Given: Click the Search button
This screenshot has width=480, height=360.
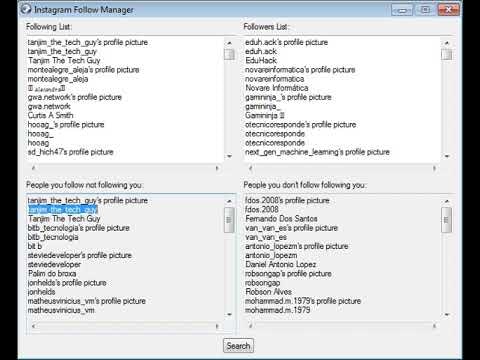Looking at the screenshot, I should tap(238, 346).
